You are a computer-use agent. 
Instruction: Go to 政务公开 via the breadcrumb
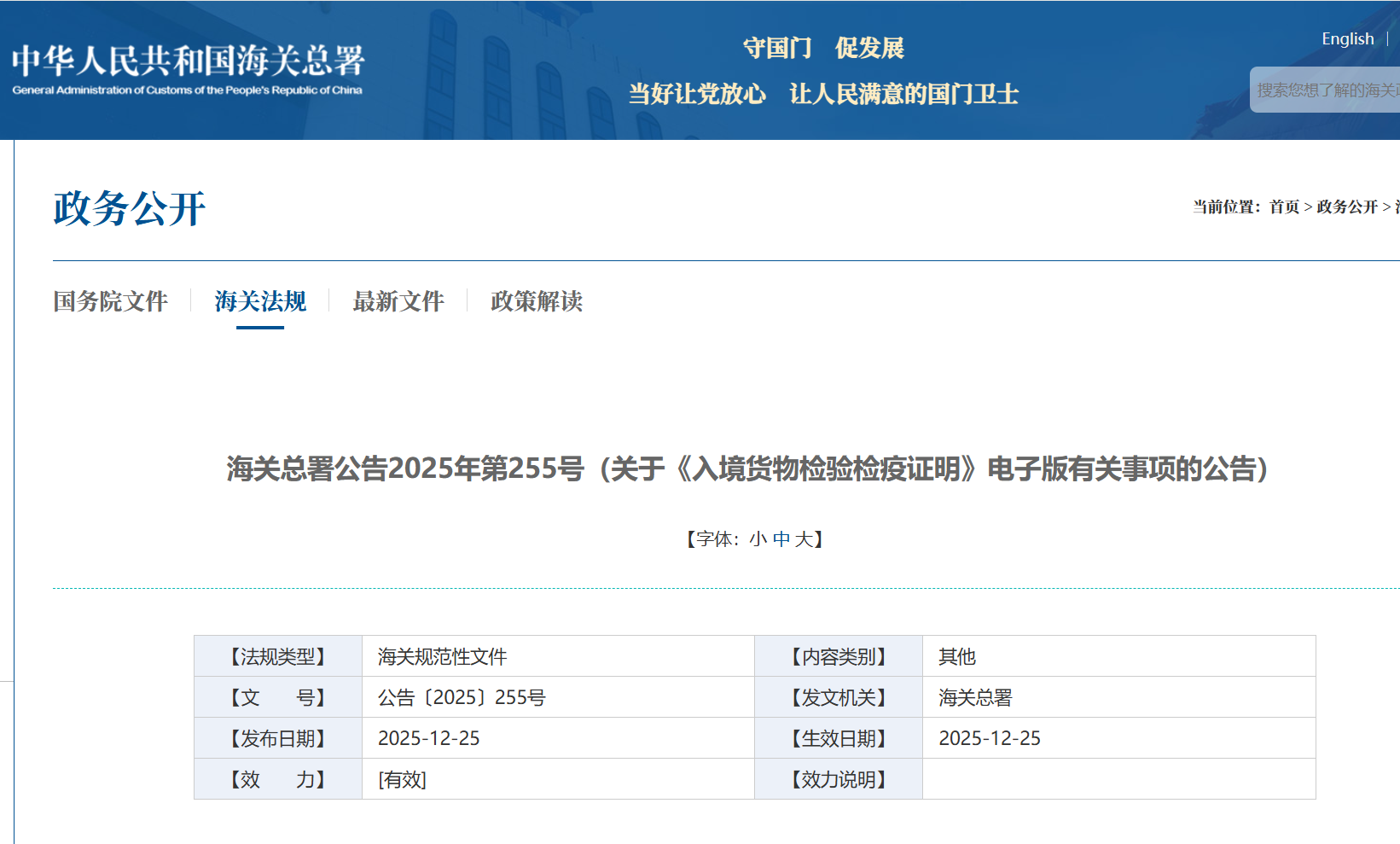[1347, 207]
